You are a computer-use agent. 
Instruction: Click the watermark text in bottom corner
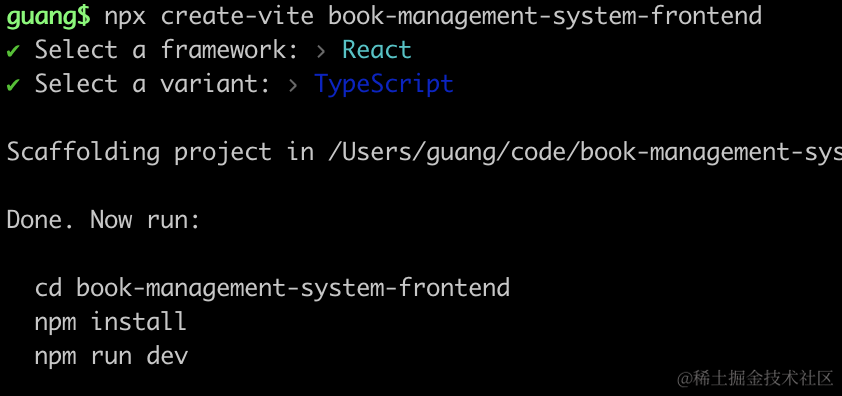point(755,378)
